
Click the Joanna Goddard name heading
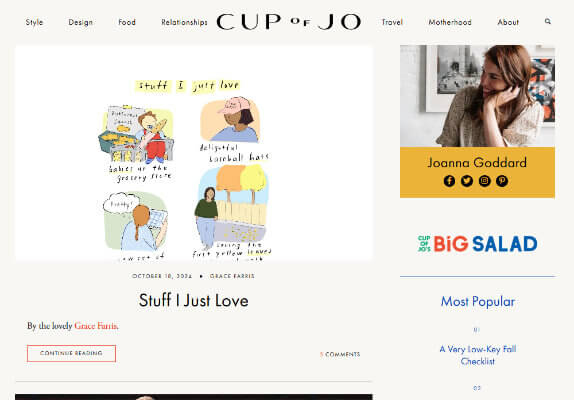coord(477,162)
